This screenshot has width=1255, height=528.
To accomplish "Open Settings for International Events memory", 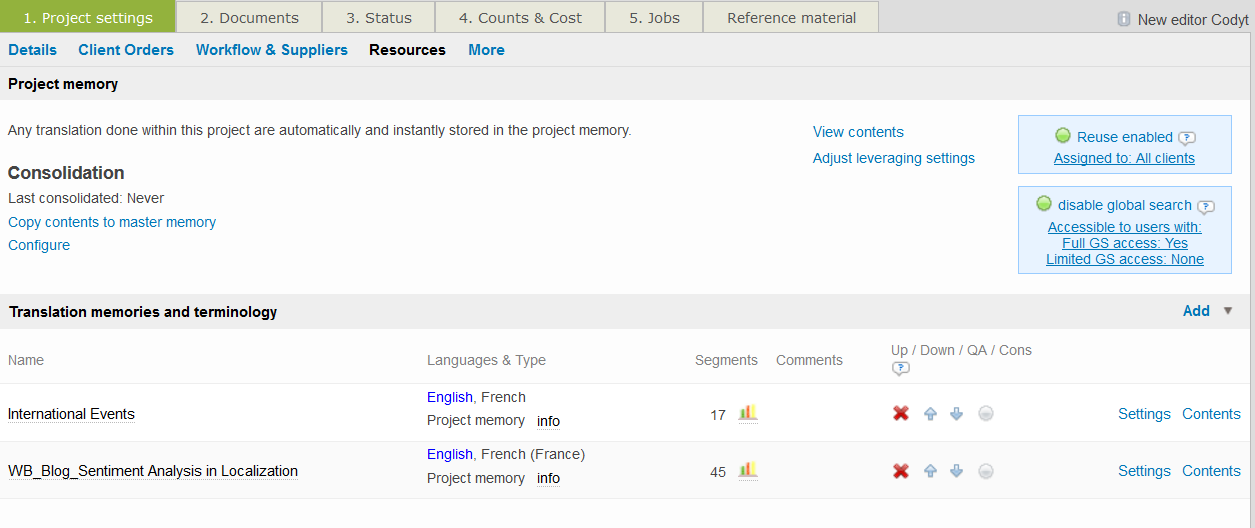I will click(x=1144, y=414).
